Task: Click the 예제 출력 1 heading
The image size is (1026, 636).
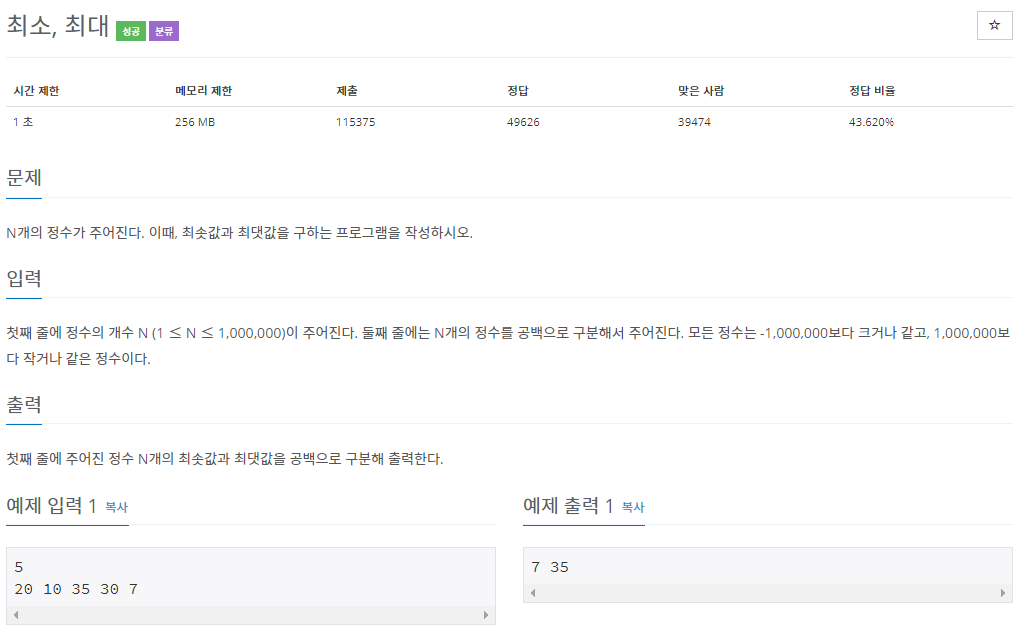Action: [568, 506]
